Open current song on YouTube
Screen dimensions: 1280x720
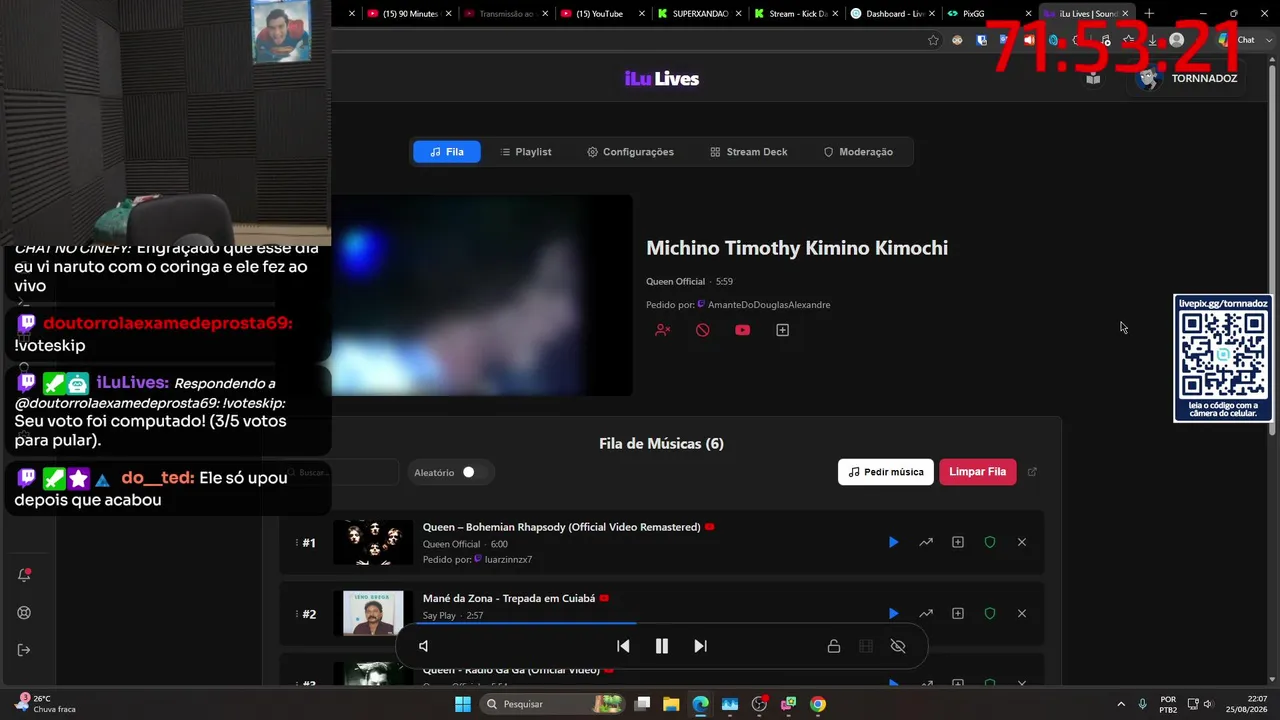[x=742, y=330]
